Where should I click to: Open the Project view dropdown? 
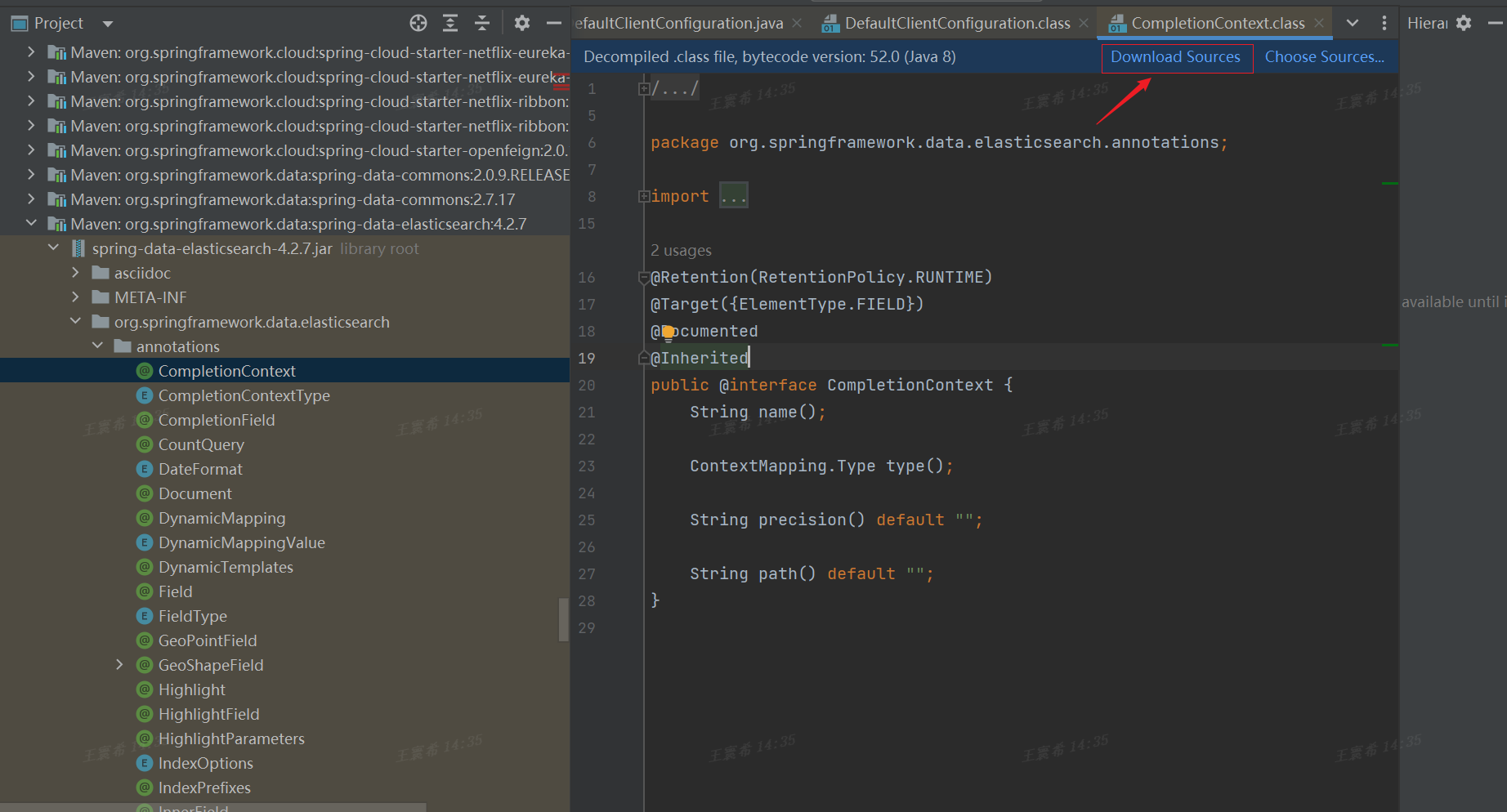click(108, 24)
